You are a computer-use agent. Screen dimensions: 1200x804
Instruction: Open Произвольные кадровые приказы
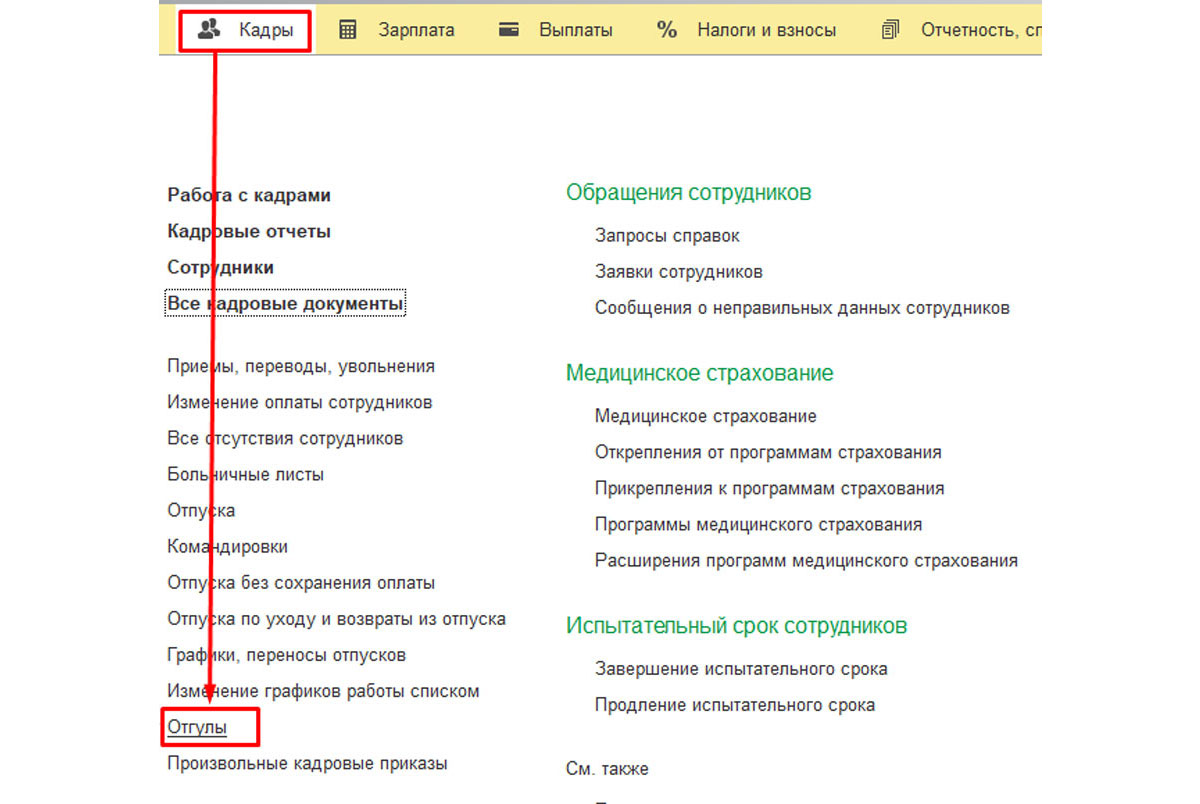point(307,763)
